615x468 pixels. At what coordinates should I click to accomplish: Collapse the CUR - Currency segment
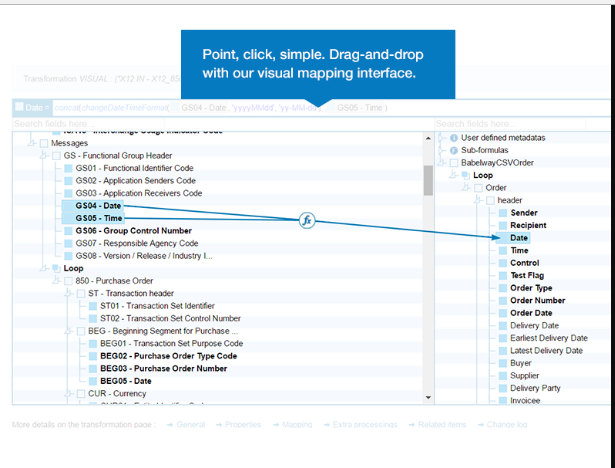point(69,393)
